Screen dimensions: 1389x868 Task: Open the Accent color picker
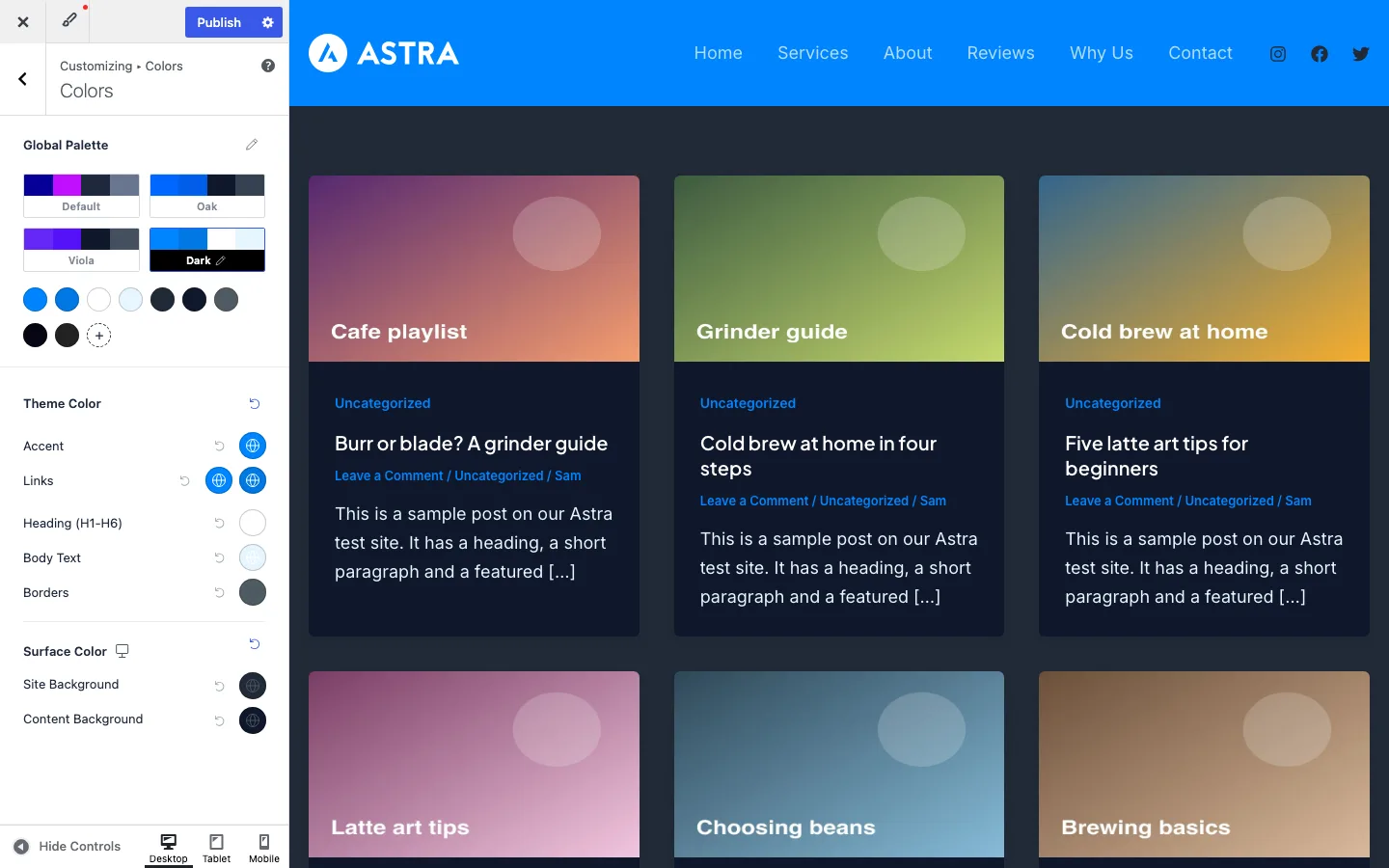pos(253,446)
